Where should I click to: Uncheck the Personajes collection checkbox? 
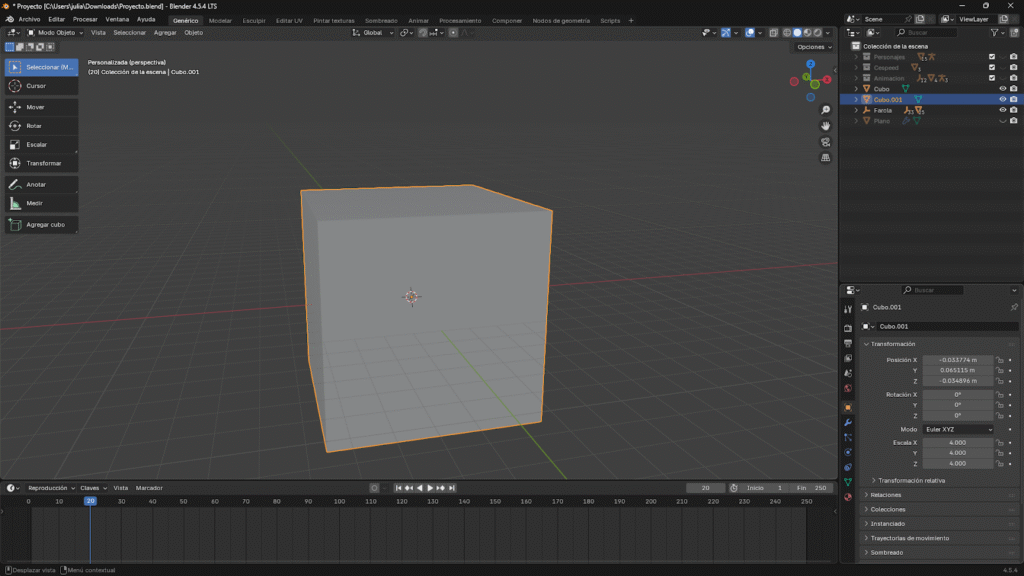[992, 57]
